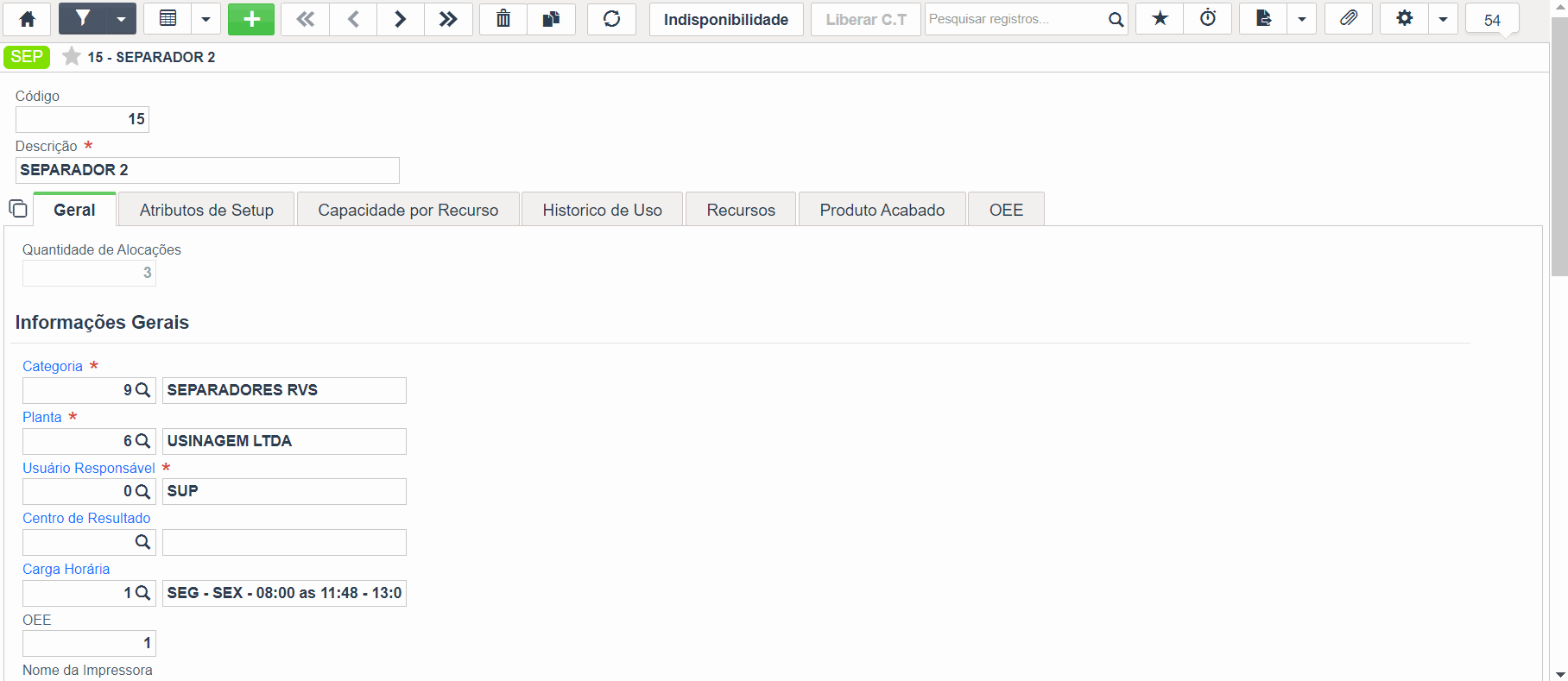
Task: Open the settings gear dropdown arrow
Action: pos(1443,19)
